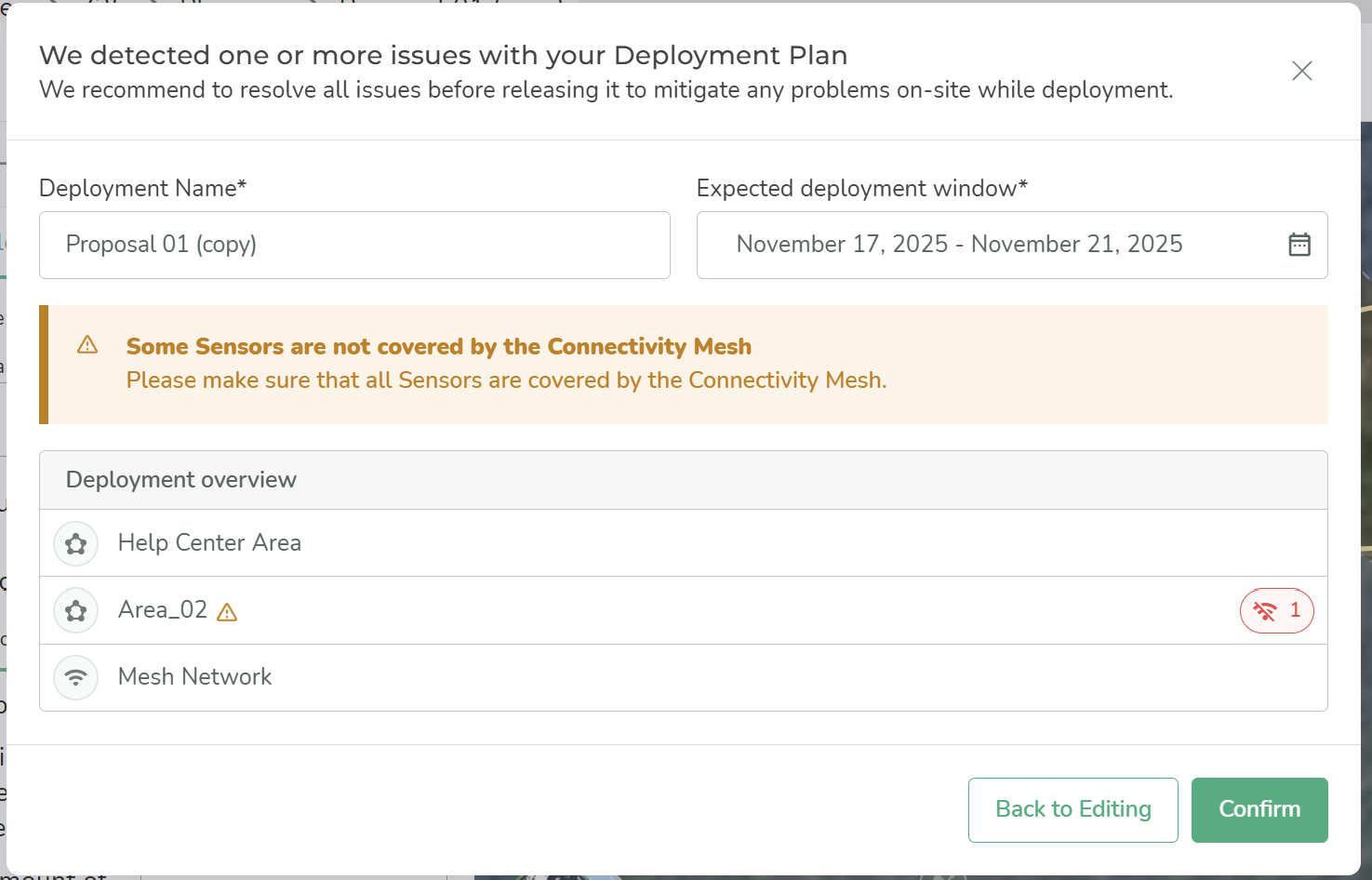Click the no-connectivity icon in the red badge
The image size is (1372, 880).
(x=1265, y=611)
